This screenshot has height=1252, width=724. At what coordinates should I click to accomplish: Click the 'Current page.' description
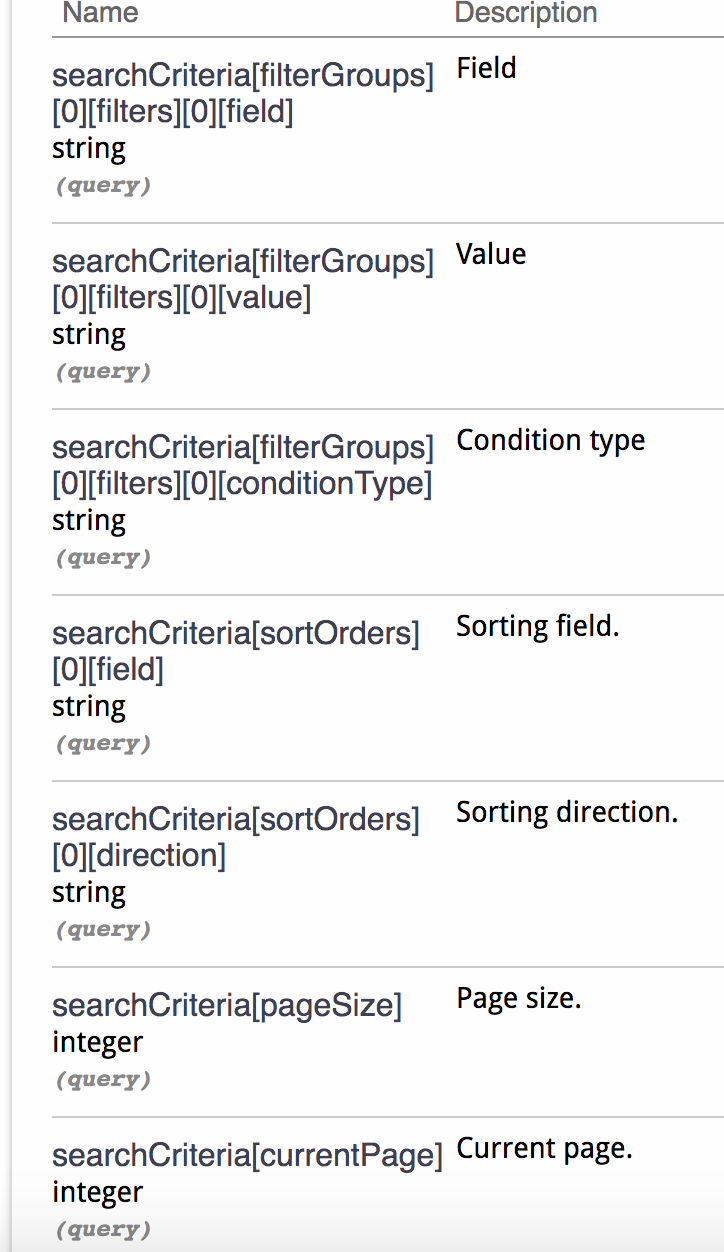[545, 1149]
